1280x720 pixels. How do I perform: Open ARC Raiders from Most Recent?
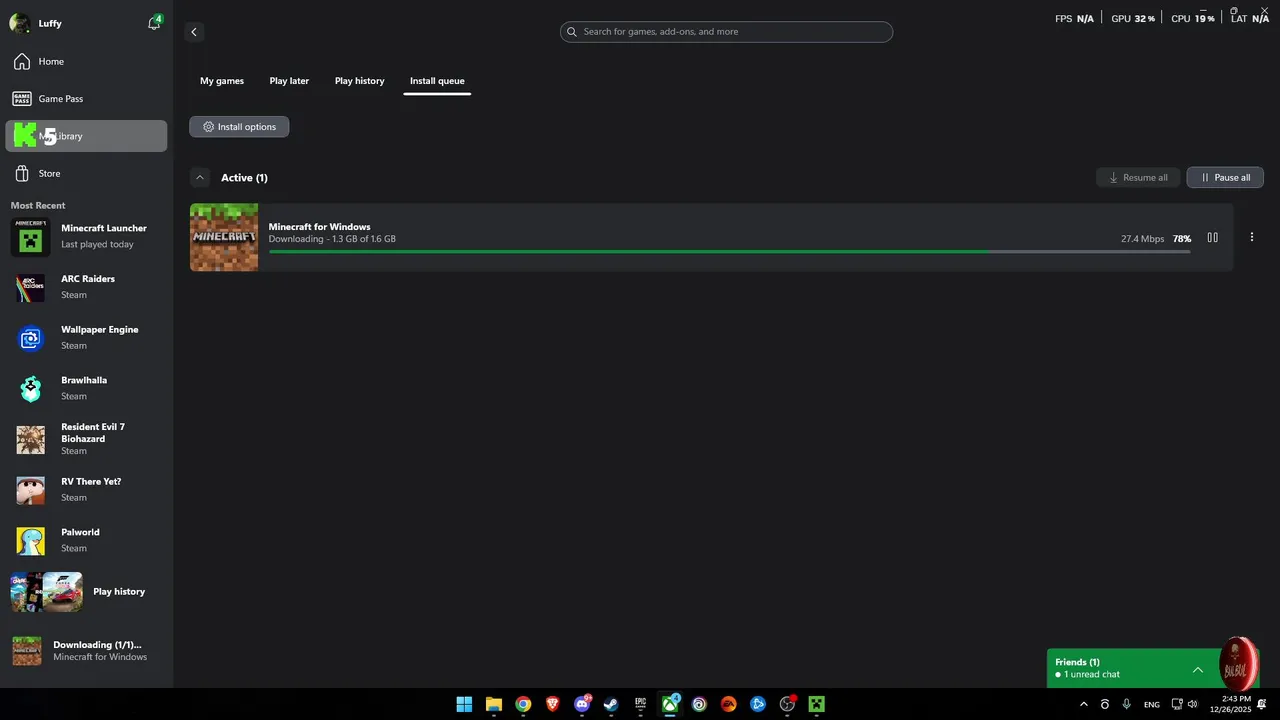point(88,287)
